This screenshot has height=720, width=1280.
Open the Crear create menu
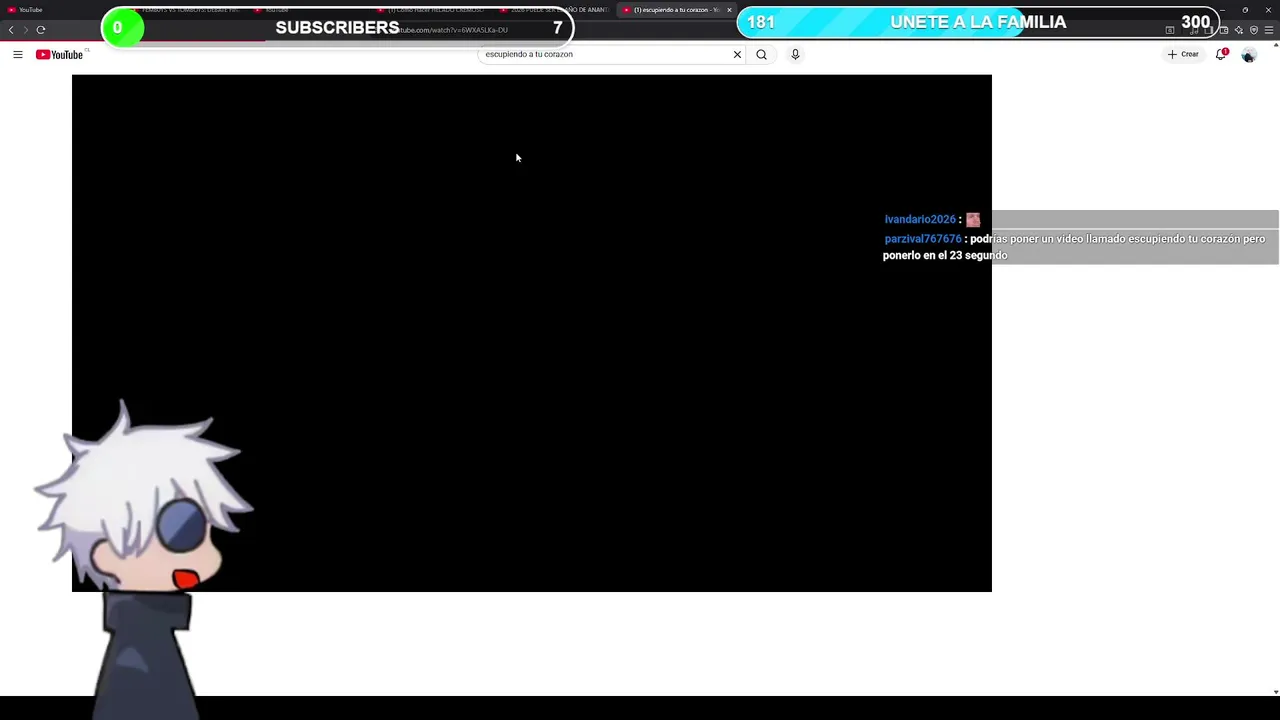1183,55
